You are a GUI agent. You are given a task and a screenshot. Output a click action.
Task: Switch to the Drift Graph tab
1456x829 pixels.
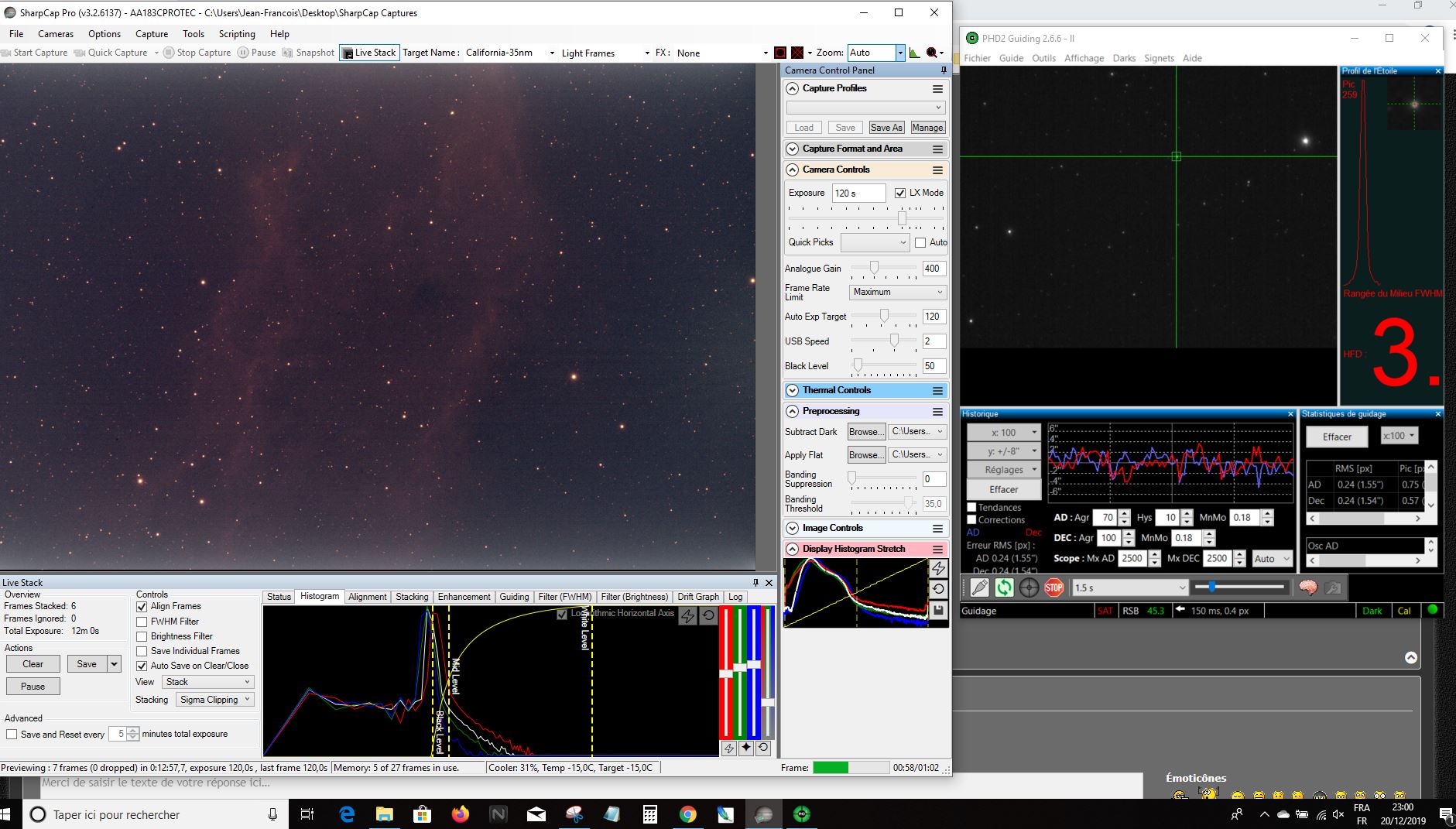click(698, 597)
